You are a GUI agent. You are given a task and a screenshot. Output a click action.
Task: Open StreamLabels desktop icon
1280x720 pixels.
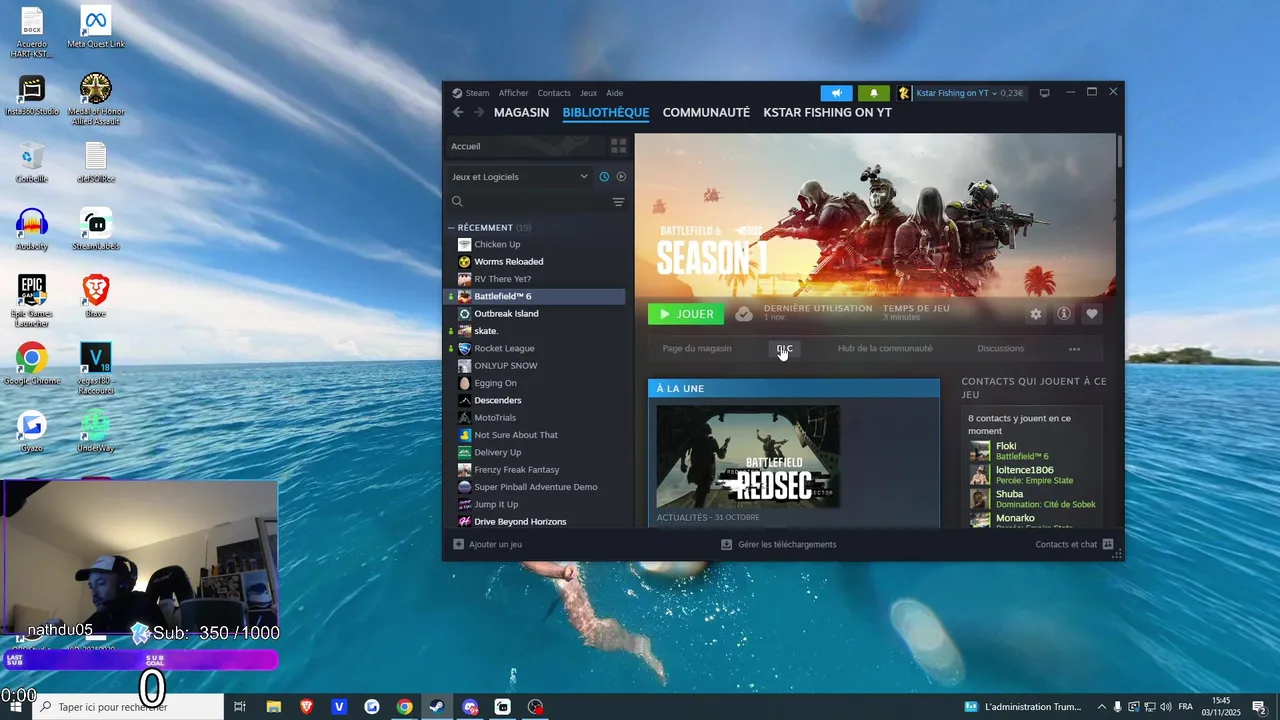[x=96, y=230]
